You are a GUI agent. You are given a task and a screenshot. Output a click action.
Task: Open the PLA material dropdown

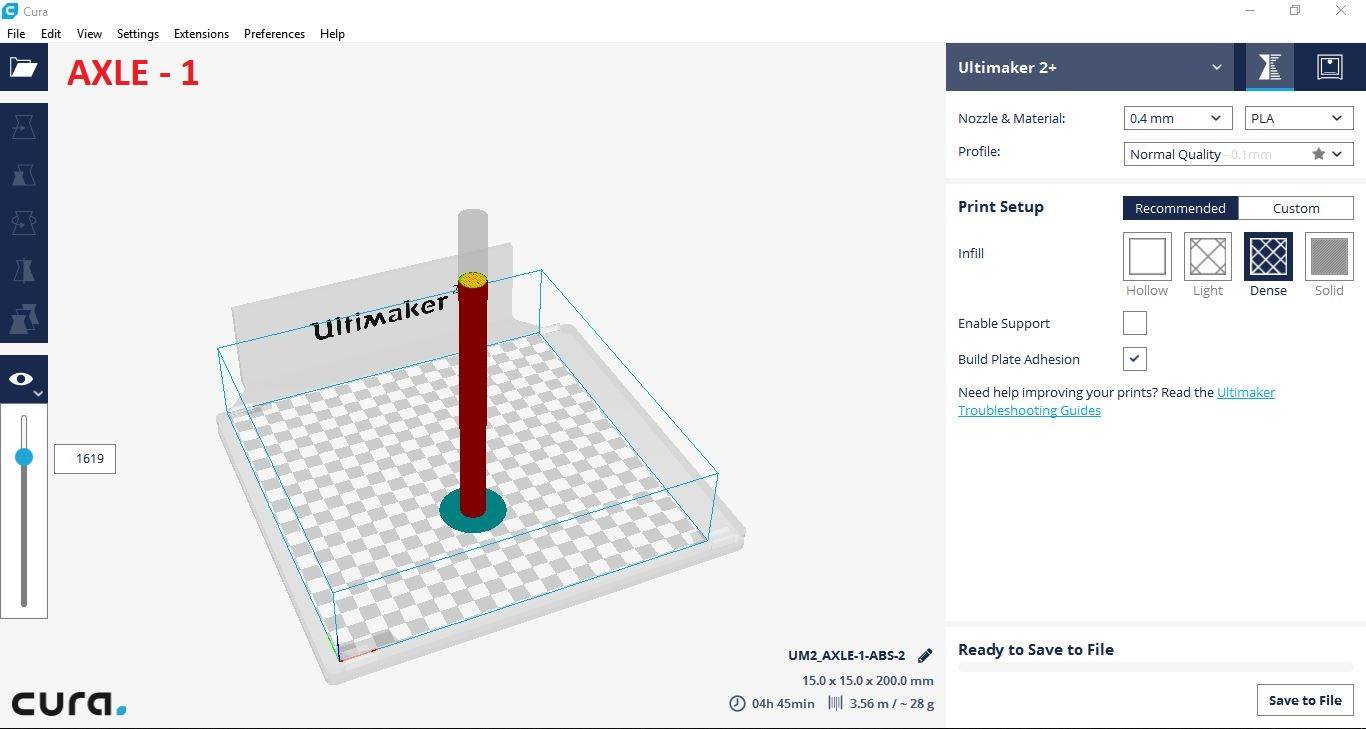(1299, 118)
